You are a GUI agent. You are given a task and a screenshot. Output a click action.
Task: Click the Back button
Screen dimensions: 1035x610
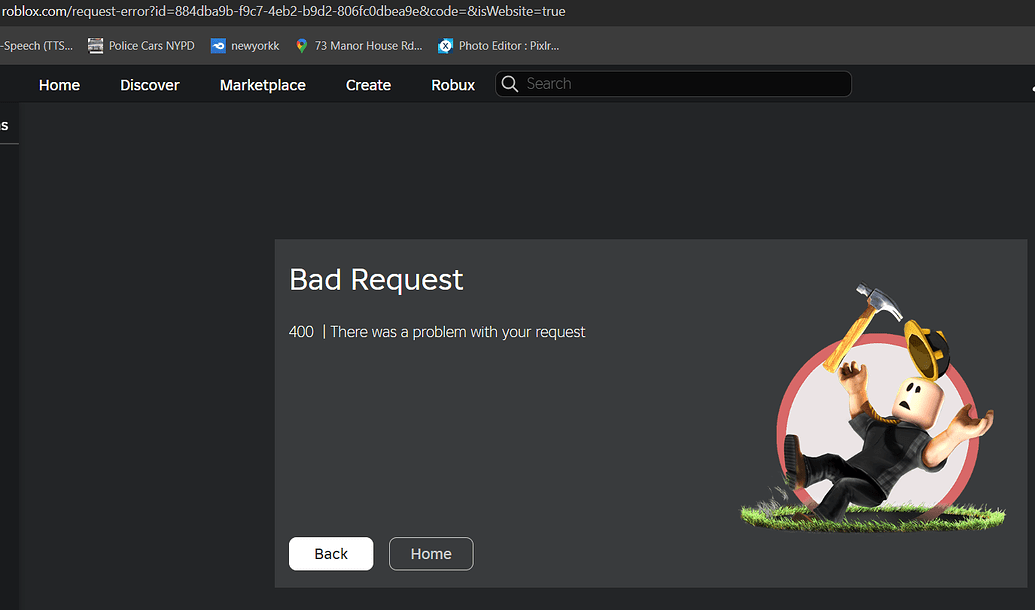(x=331, y=553)
